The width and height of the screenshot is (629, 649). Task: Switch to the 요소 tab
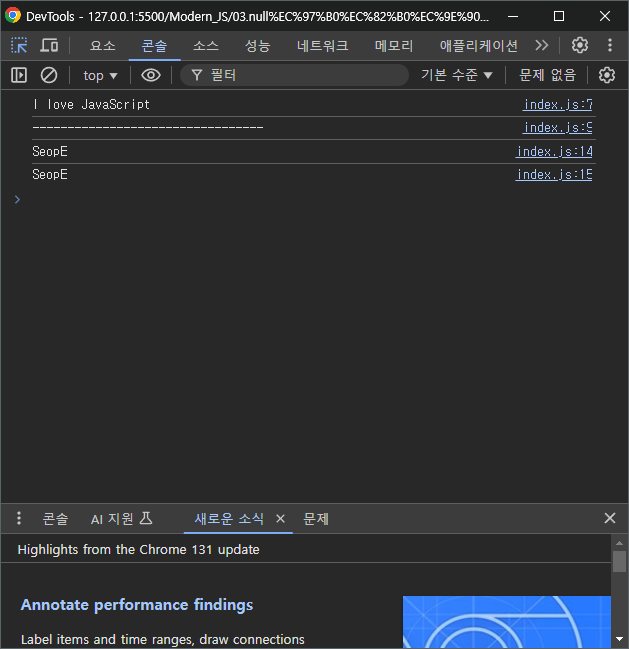[103, 45]
